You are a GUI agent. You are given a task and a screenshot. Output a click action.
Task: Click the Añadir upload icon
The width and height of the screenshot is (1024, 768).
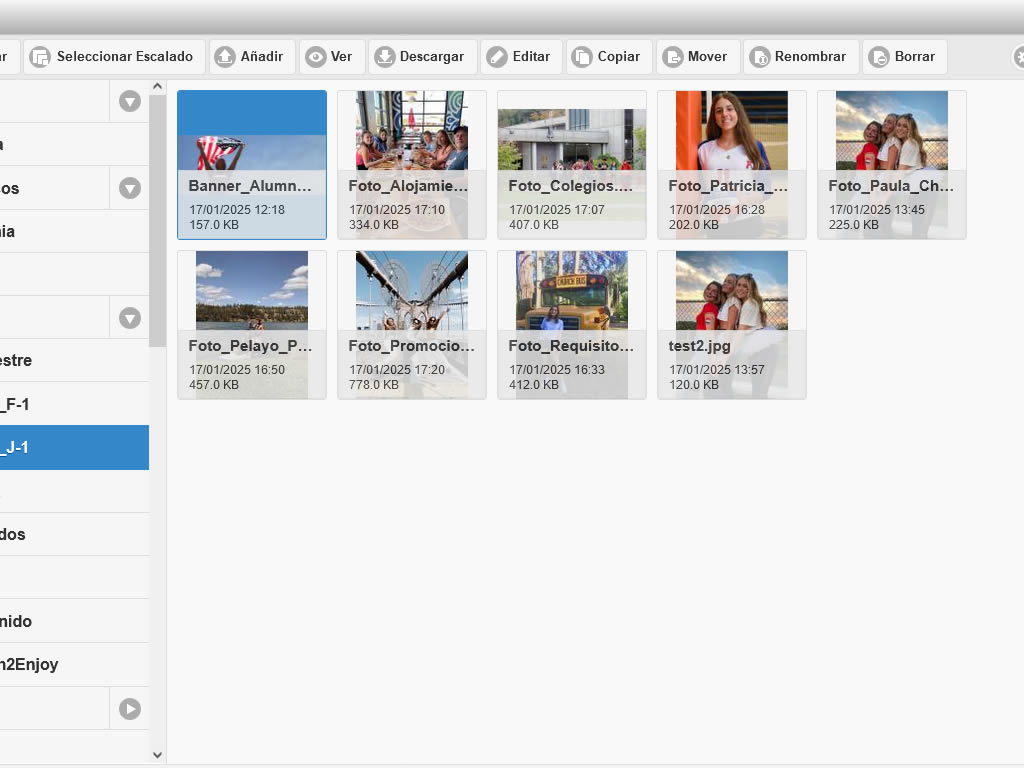(226, 57)
